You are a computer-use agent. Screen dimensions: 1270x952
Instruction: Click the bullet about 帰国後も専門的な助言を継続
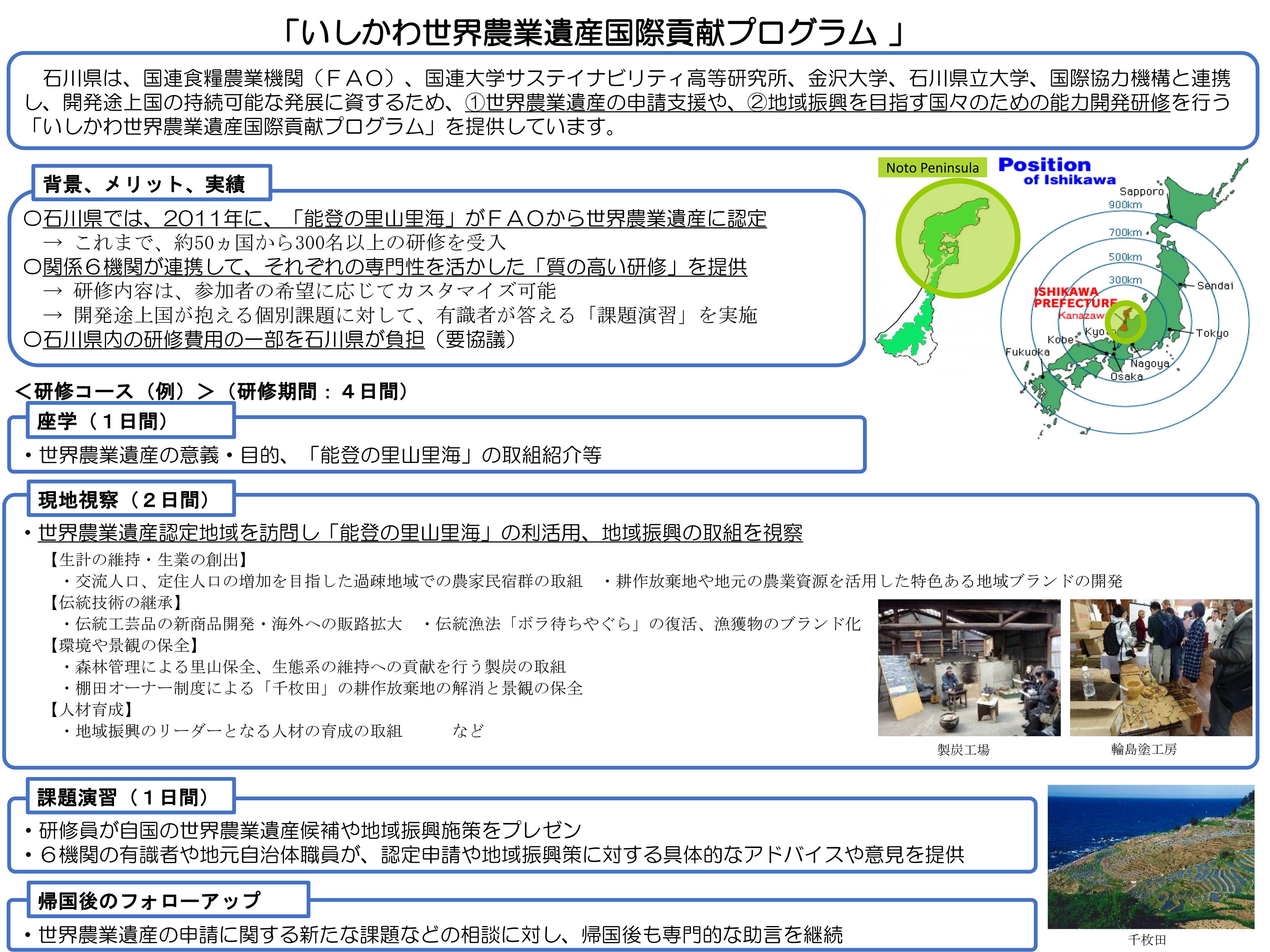(434, 934)
